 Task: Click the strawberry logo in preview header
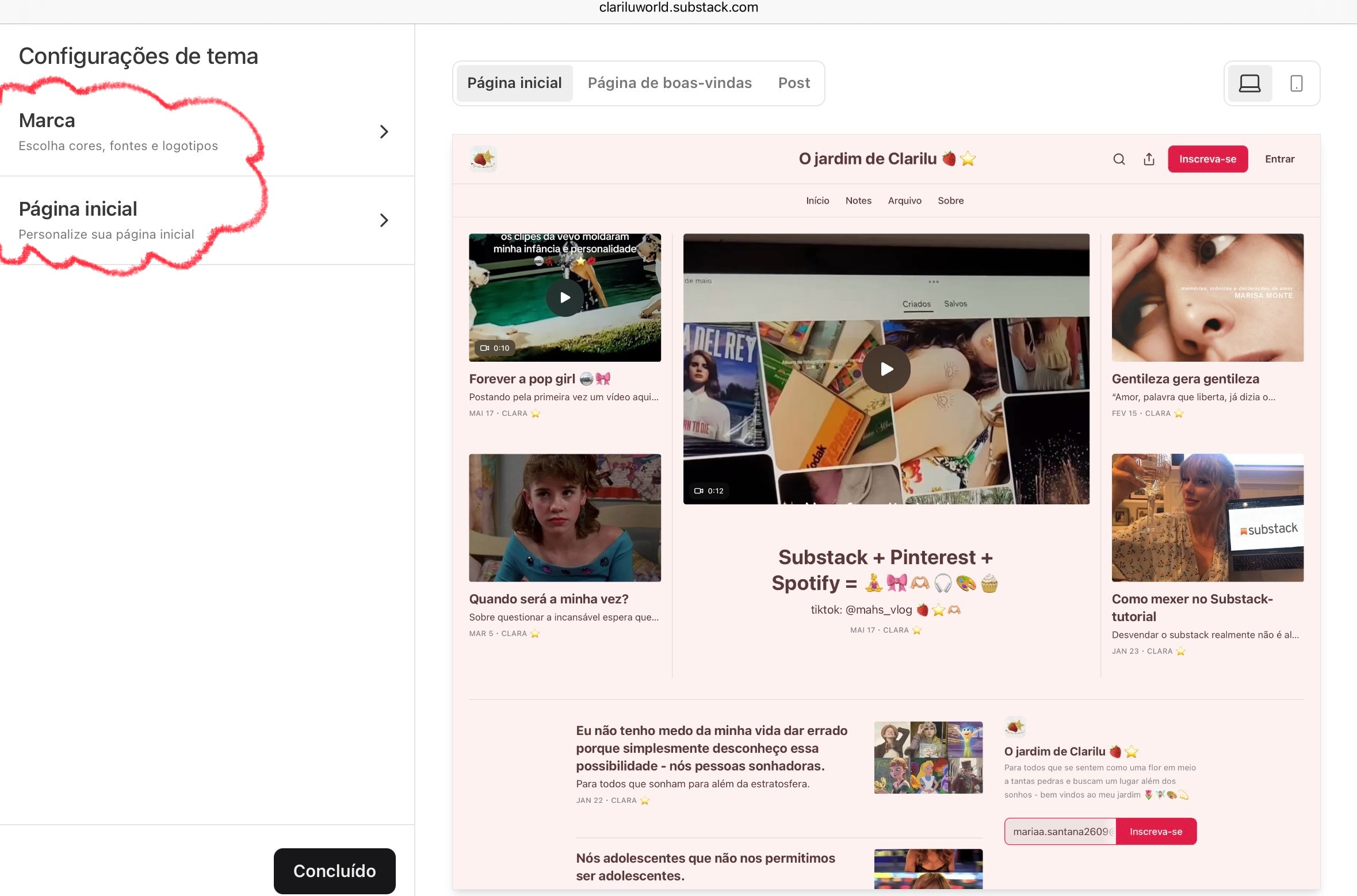(483, 159)
